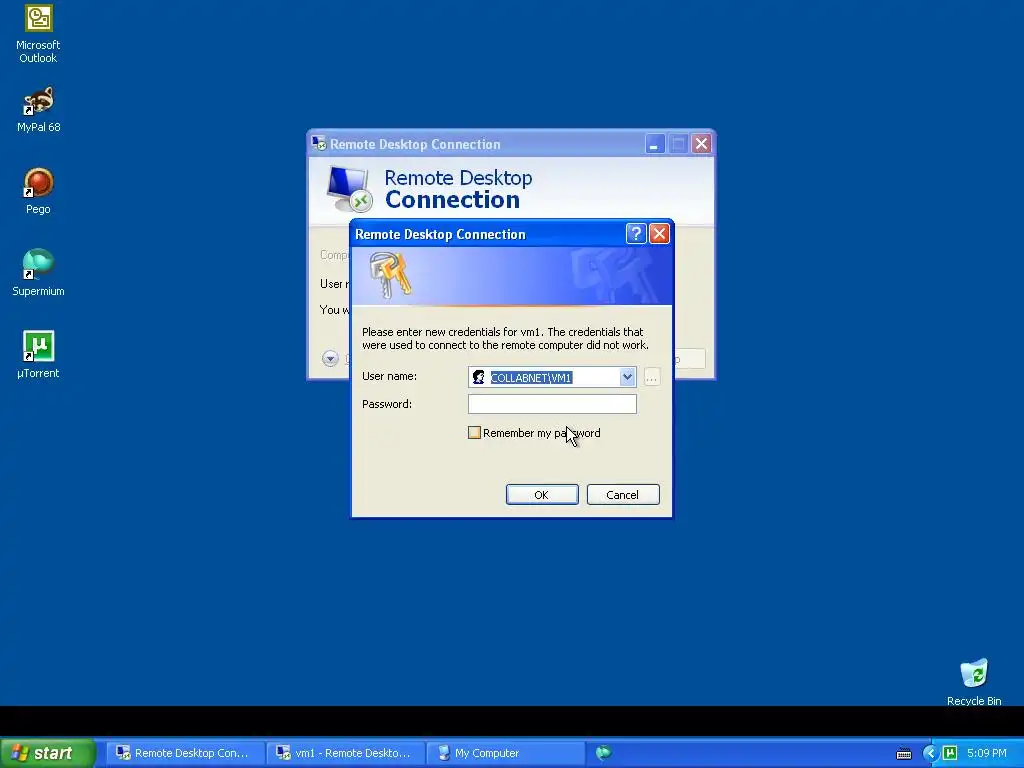Expand the User name dropdown
Image resolution: width=1024 pixels, height=768 pixels.
pos(627,377)
